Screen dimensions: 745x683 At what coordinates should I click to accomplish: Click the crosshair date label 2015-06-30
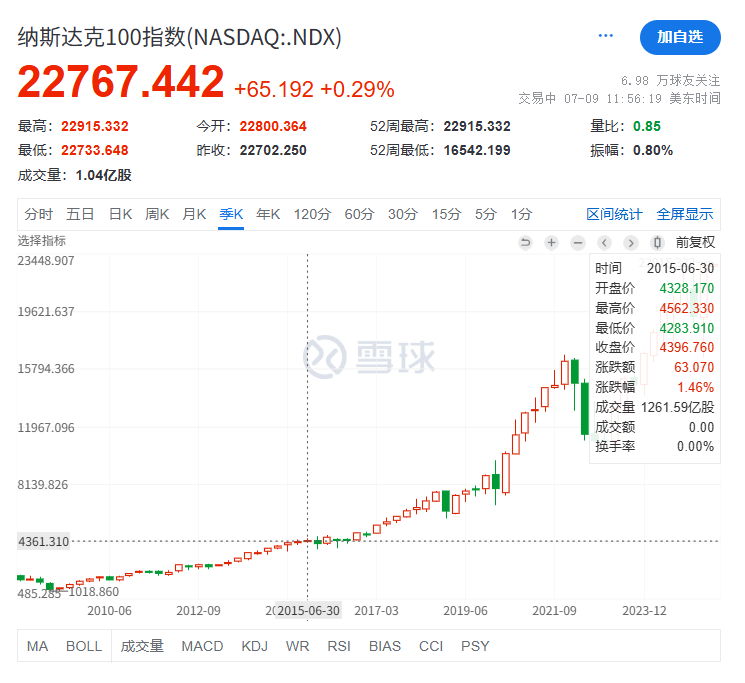pos(308,611)
